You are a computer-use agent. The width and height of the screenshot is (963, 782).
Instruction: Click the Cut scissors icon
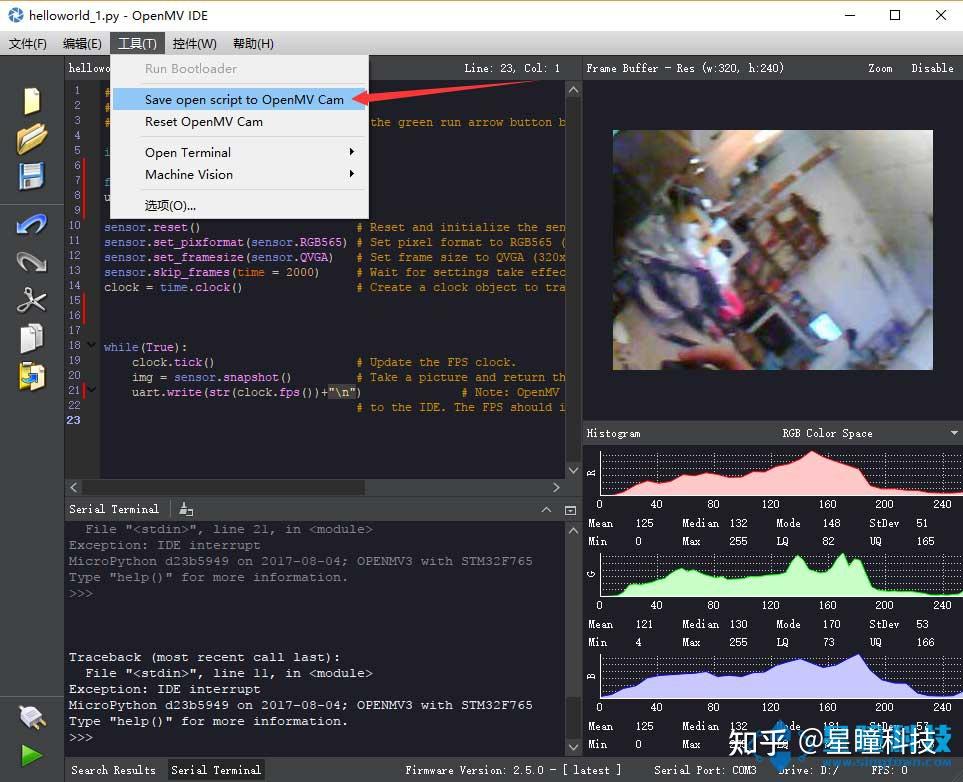click(x=32, y=299)
